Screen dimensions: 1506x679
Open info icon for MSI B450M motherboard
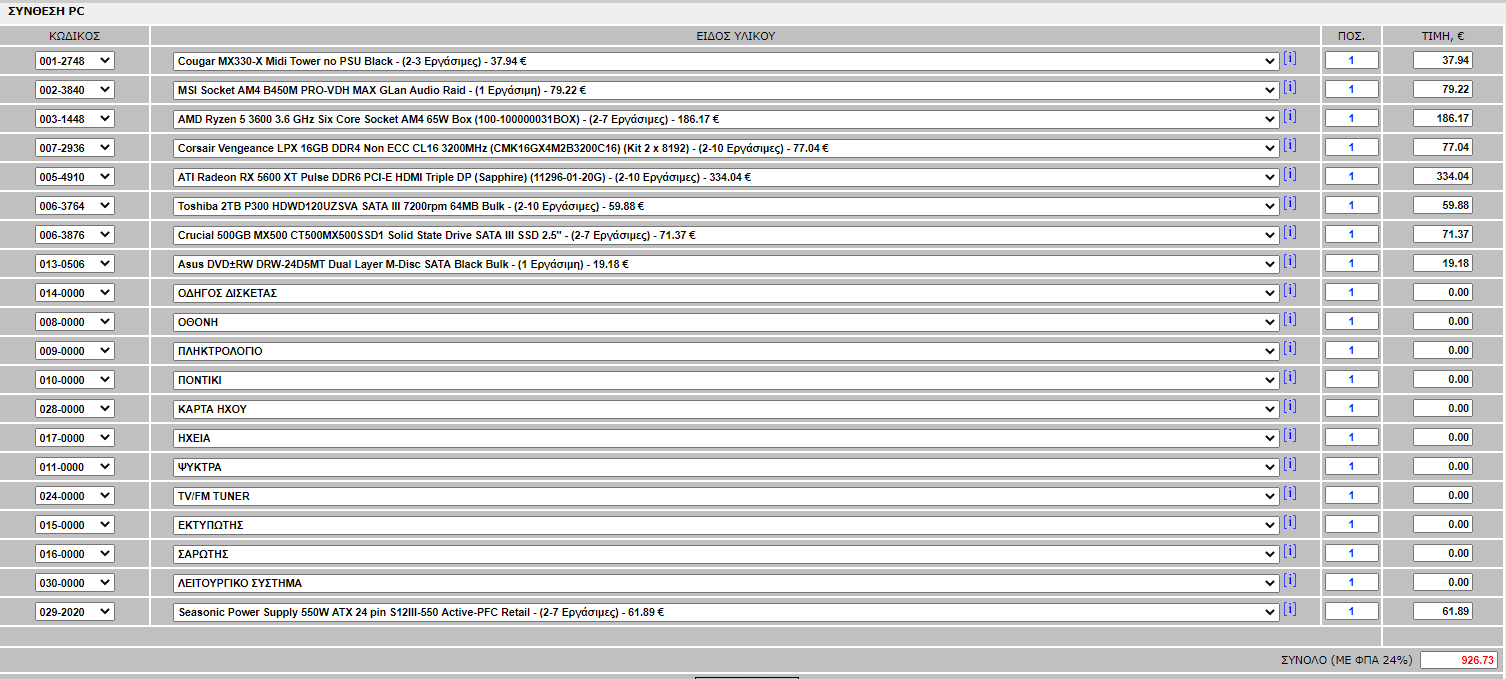(1290, 87)
